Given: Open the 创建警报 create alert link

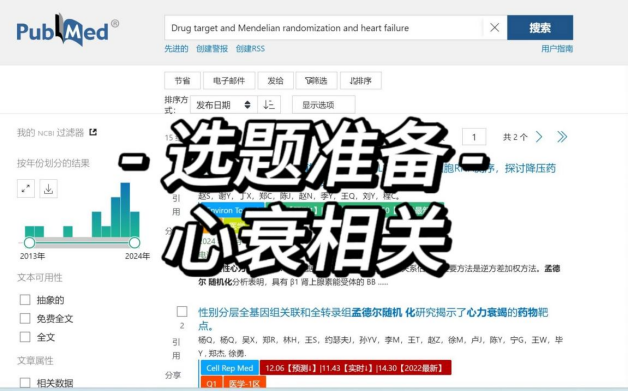Looking at the screenshot, I should pyautogui.click(x=212, y=49).
